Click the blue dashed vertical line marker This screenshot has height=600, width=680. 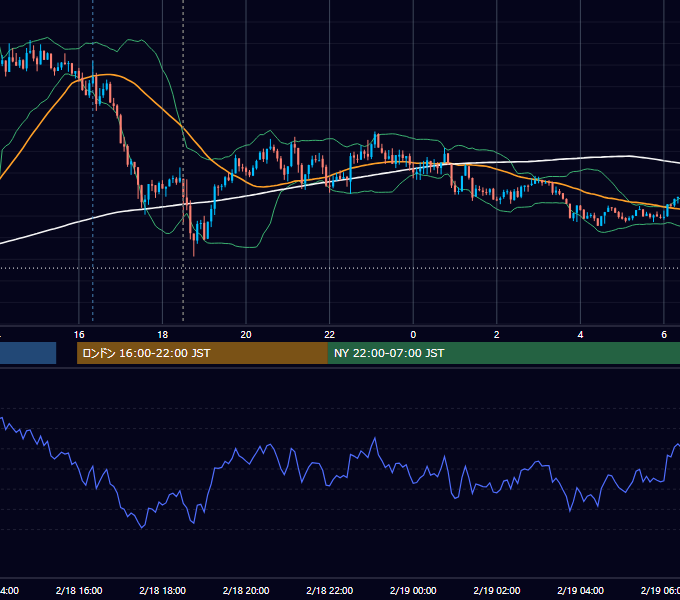(93, 161)
